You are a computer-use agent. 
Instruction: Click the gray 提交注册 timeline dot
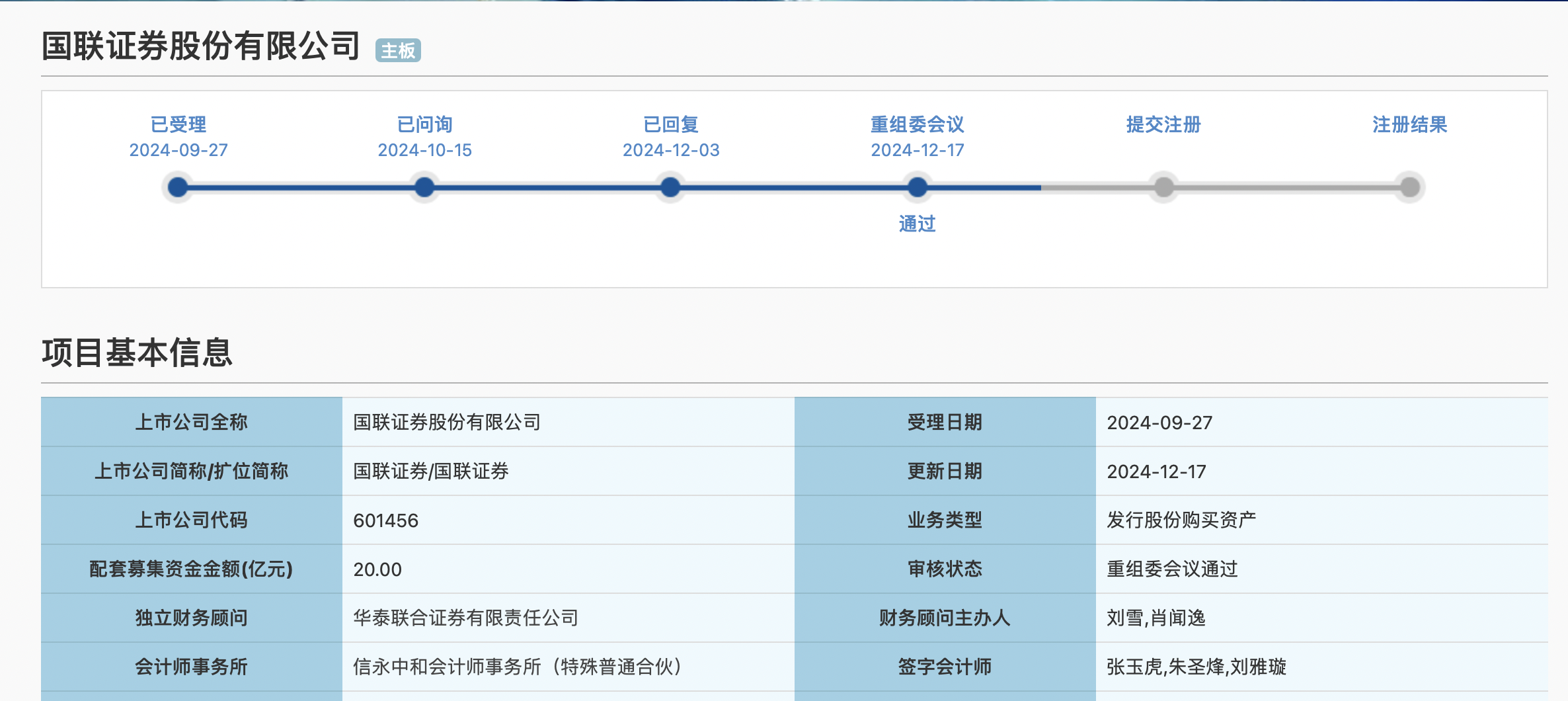1163,187
